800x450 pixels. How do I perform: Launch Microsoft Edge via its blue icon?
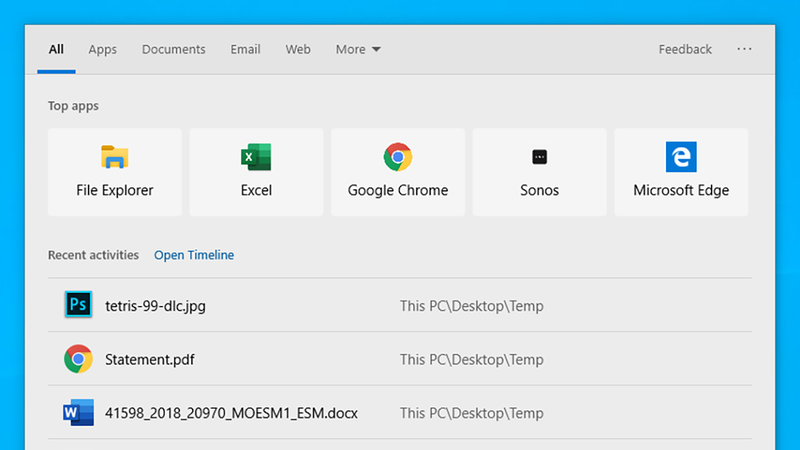pos(681,157)
